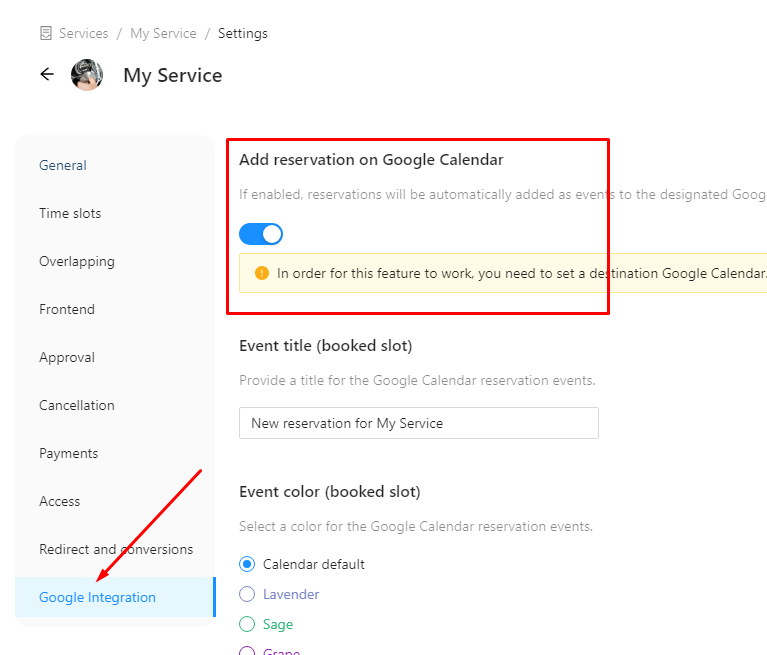The image size is (767, 655).
Task: Open the Time slots settings tab
Action: 70,213
